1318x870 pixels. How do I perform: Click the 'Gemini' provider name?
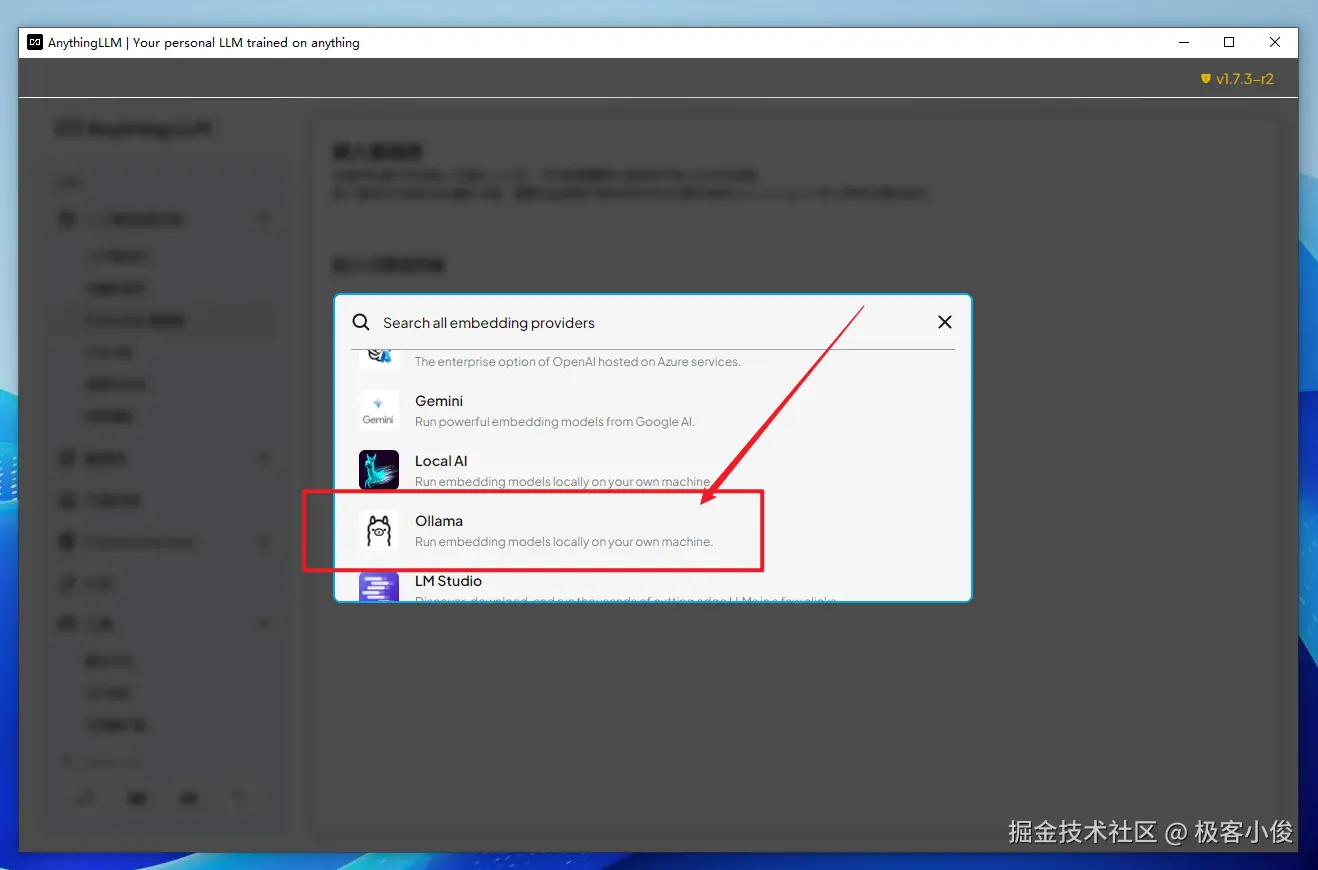tap(439, 401)
